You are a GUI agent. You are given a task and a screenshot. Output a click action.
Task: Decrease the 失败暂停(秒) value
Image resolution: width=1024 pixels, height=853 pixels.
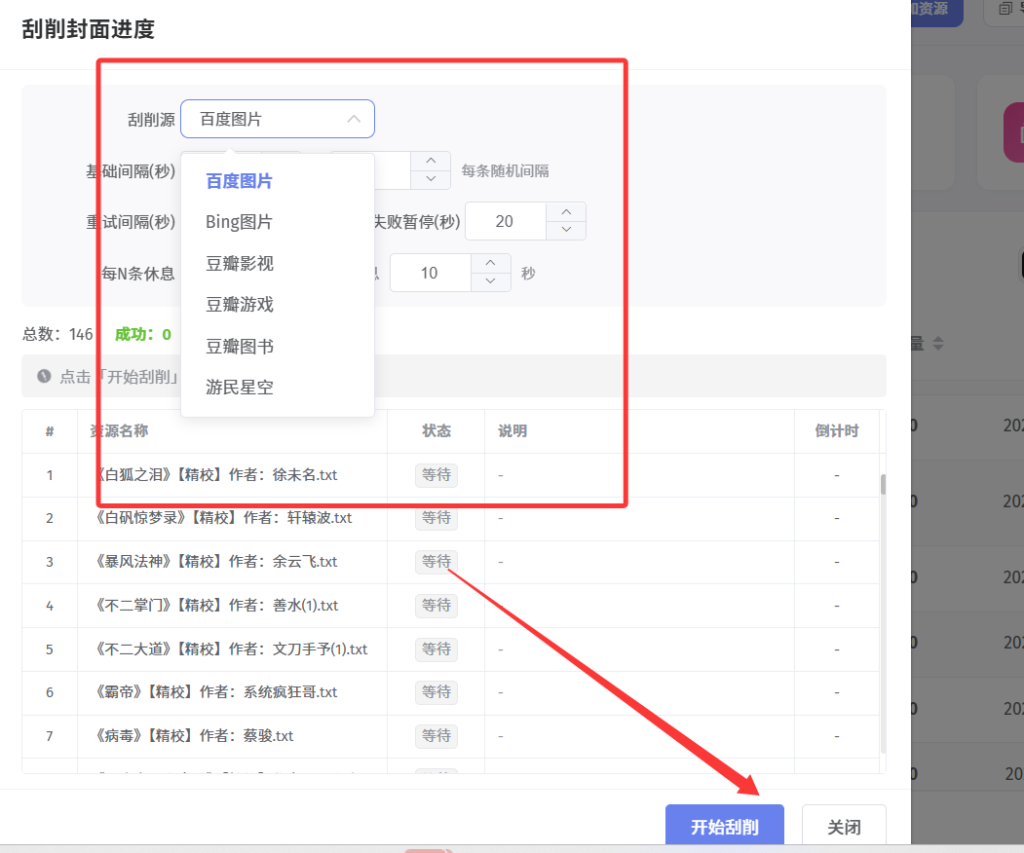coord(566,230)
